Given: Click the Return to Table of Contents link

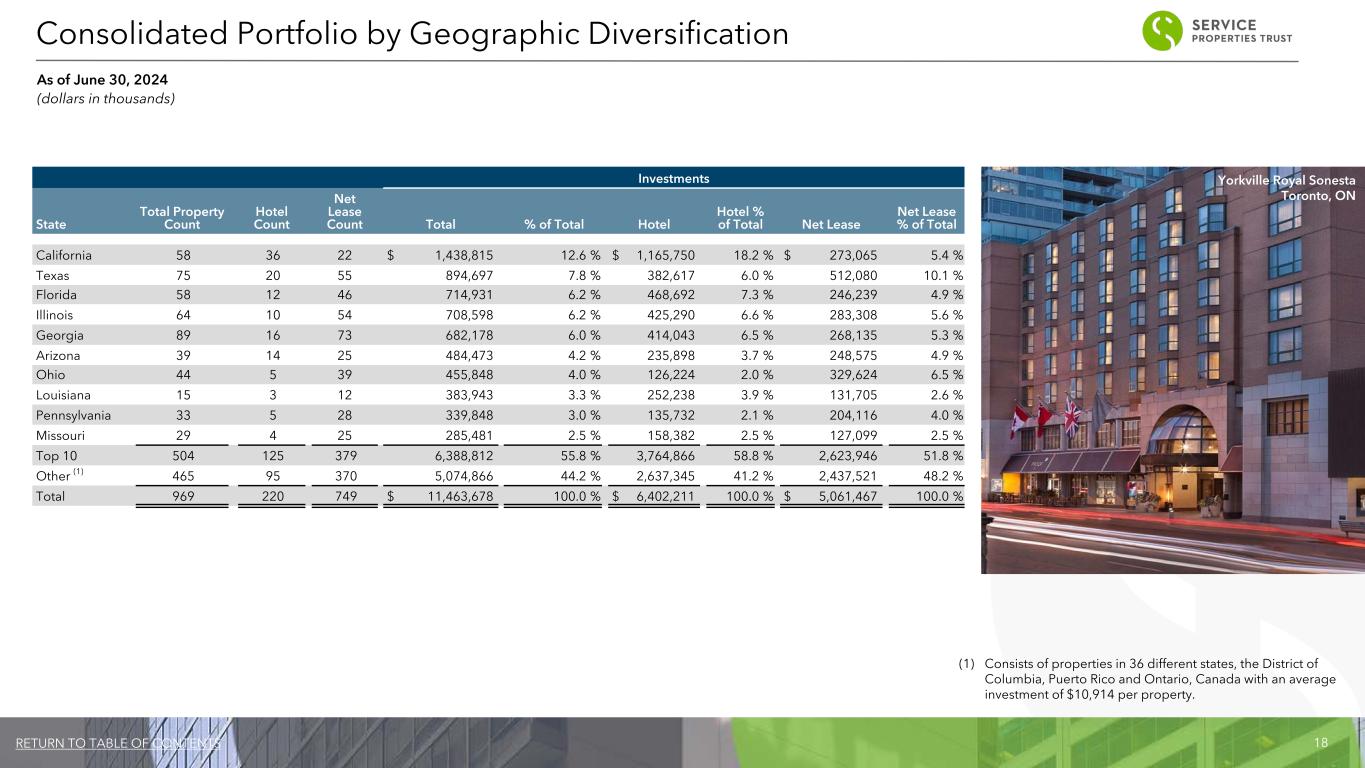Looking at the screenshot, I should pyautogui.click(x=119, y=744).
